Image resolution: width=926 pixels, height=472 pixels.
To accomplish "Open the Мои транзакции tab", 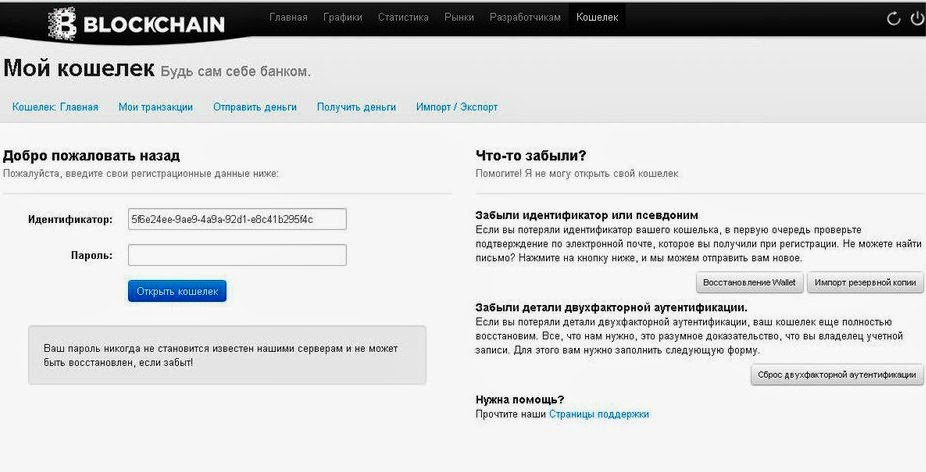I will pyautogui.click(x=155, y=107).
